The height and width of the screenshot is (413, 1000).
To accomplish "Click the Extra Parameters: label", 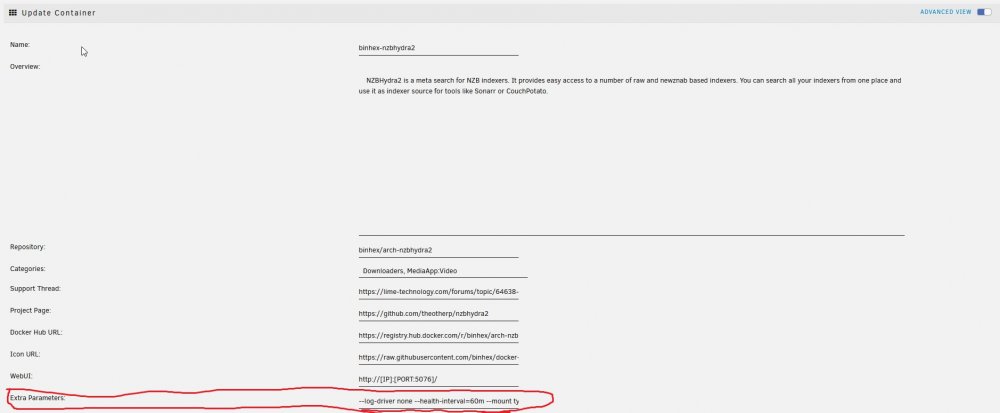I will point(37,398).
